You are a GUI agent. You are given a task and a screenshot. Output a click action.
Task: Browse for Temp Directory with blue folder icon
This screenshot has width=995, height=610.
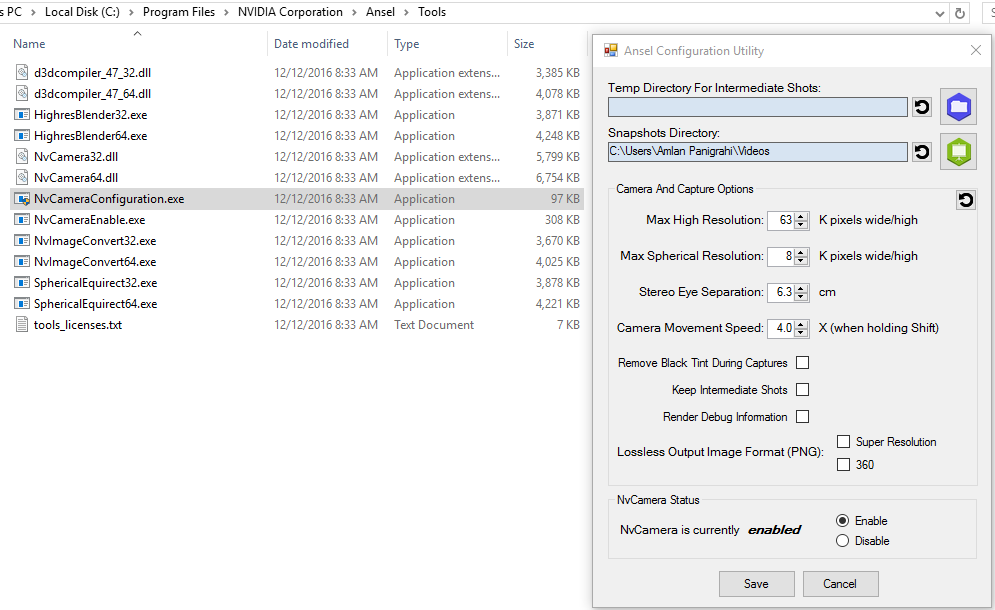tap(959, 107)
